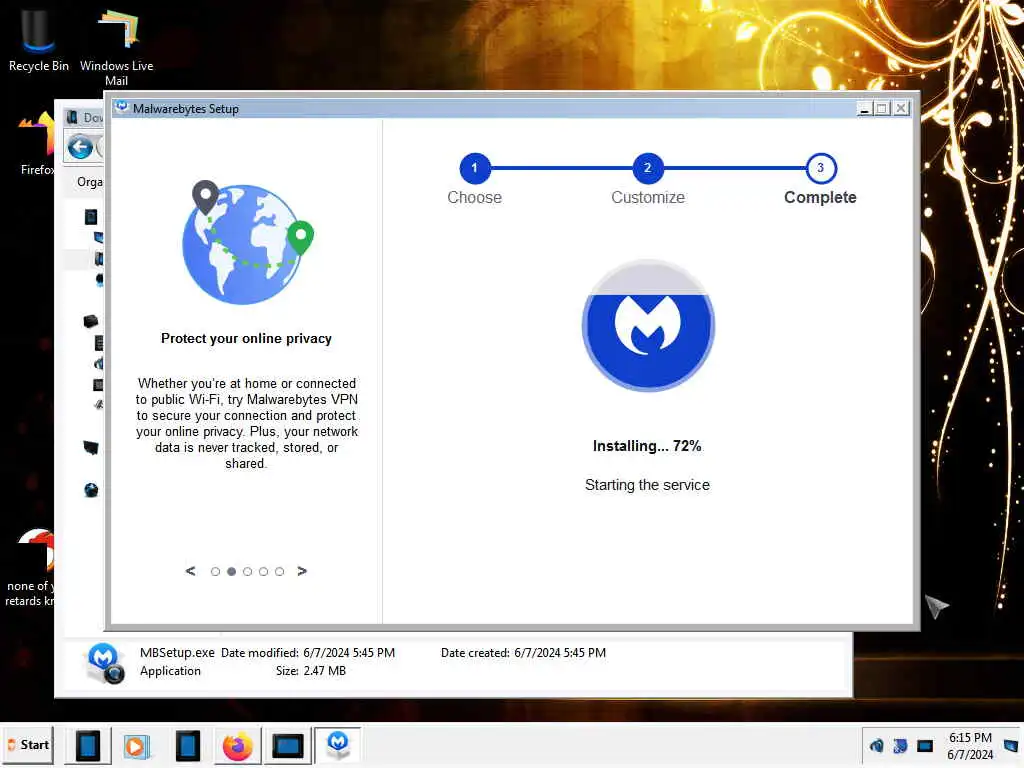
Task: Open the black window taskbar icon before Malwarebytes
Action: point(287,745)
